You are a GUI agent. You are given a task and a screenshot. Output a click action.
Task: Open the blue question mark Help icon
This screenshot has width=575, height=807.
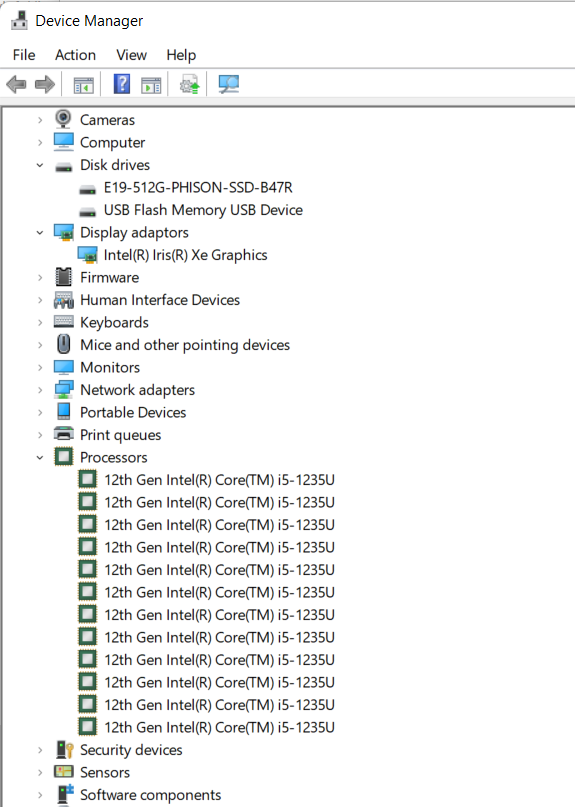coord(122,84)
